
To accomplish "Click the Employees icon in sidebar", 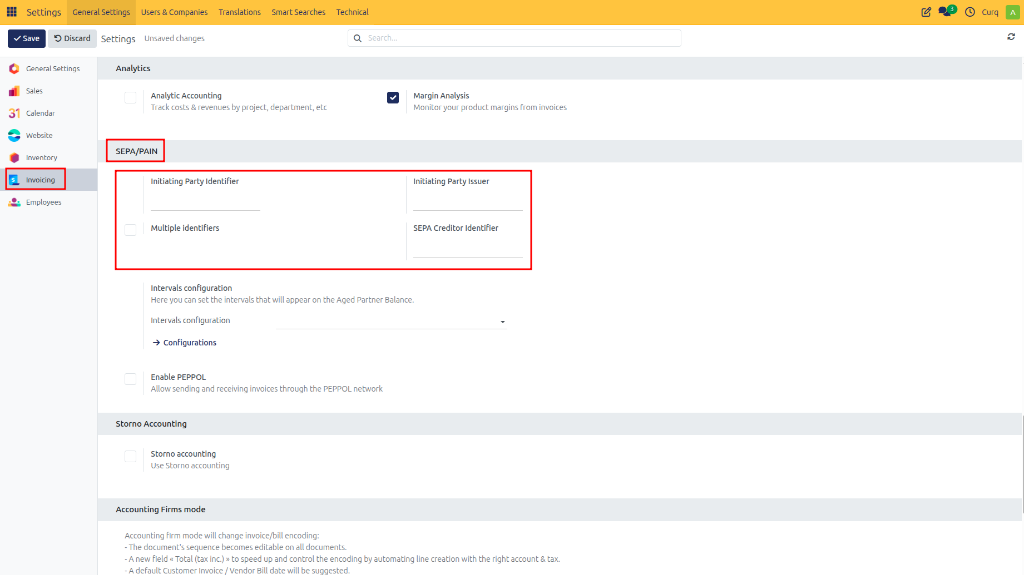I will (x=14, y=202).
